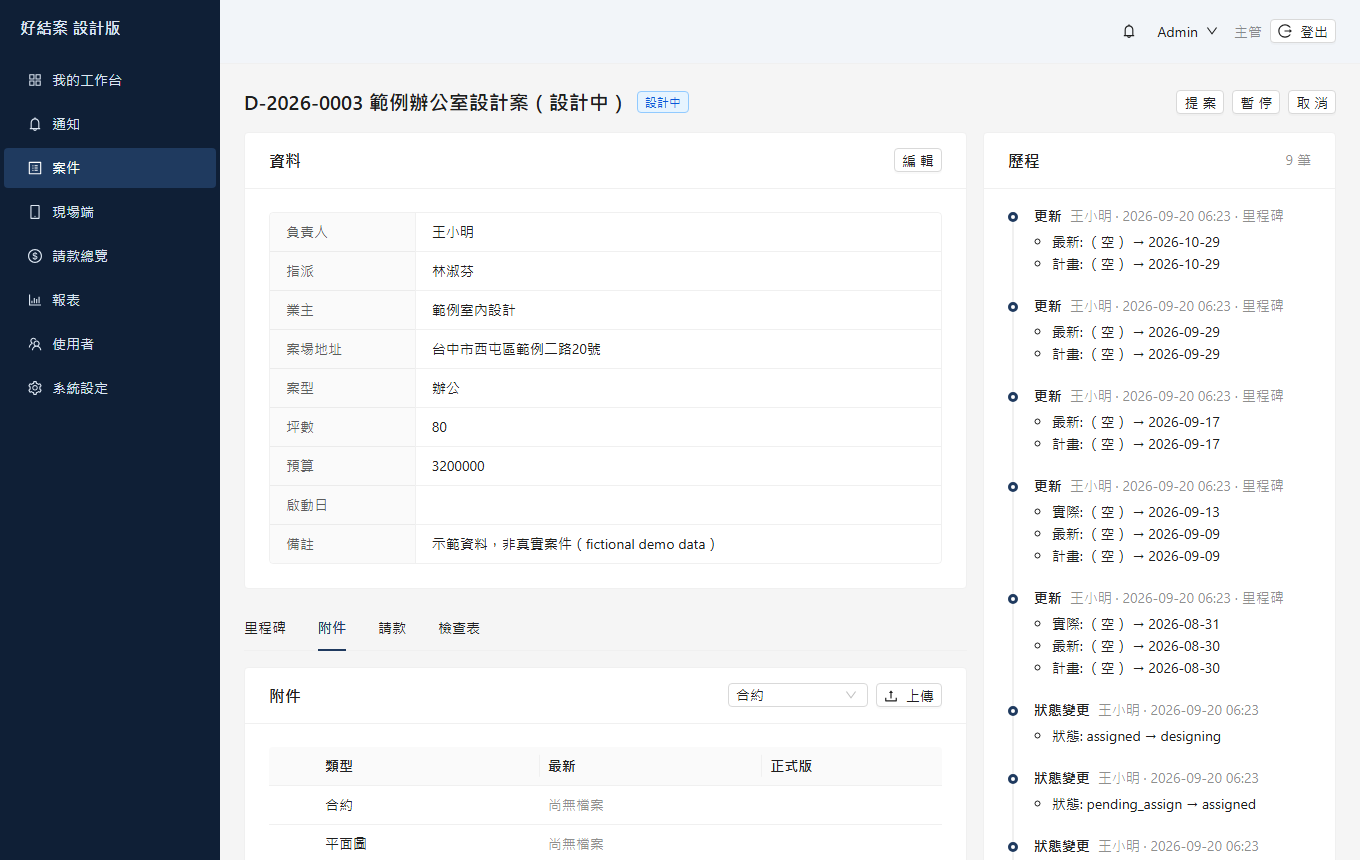
Task: Click the 業主 value 範例室內設計
Action: (474, 310)
